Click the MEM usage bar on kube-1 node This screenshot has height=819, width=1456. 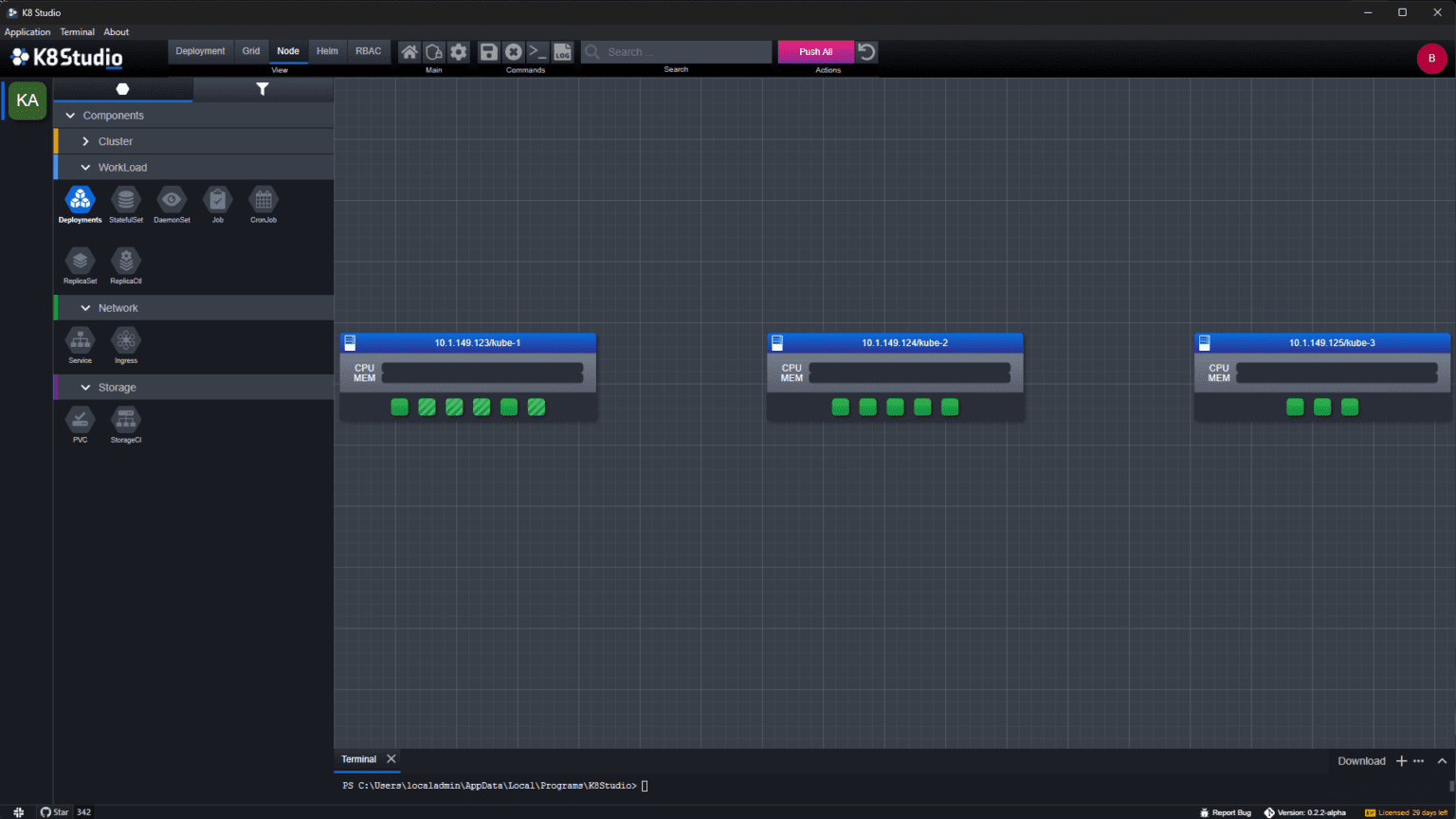pos(483,376)
